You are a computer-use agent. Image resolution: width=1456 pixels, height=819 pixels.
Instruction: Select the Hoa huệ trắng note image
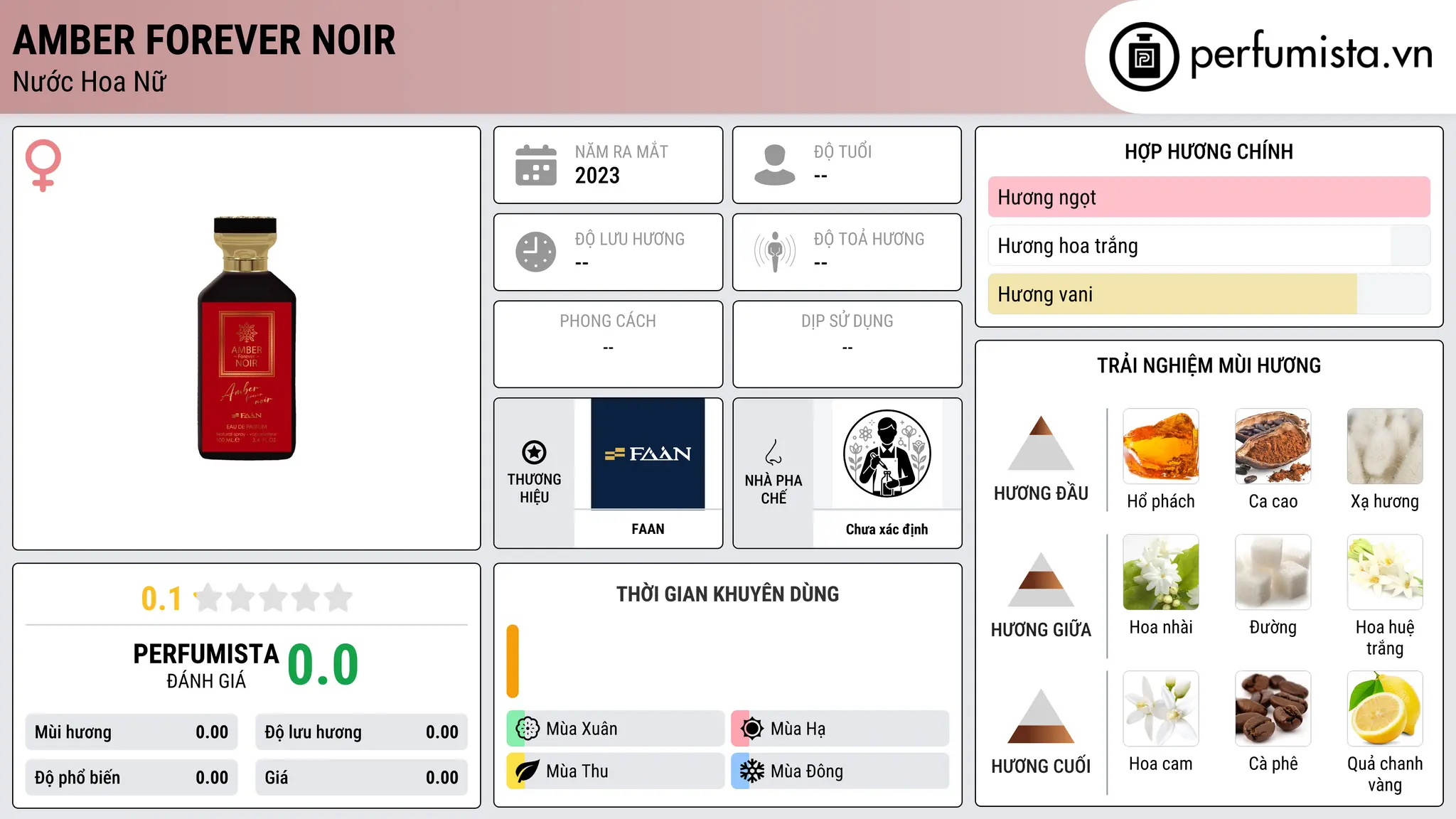pyautogui.click(x=1385, y=572)
